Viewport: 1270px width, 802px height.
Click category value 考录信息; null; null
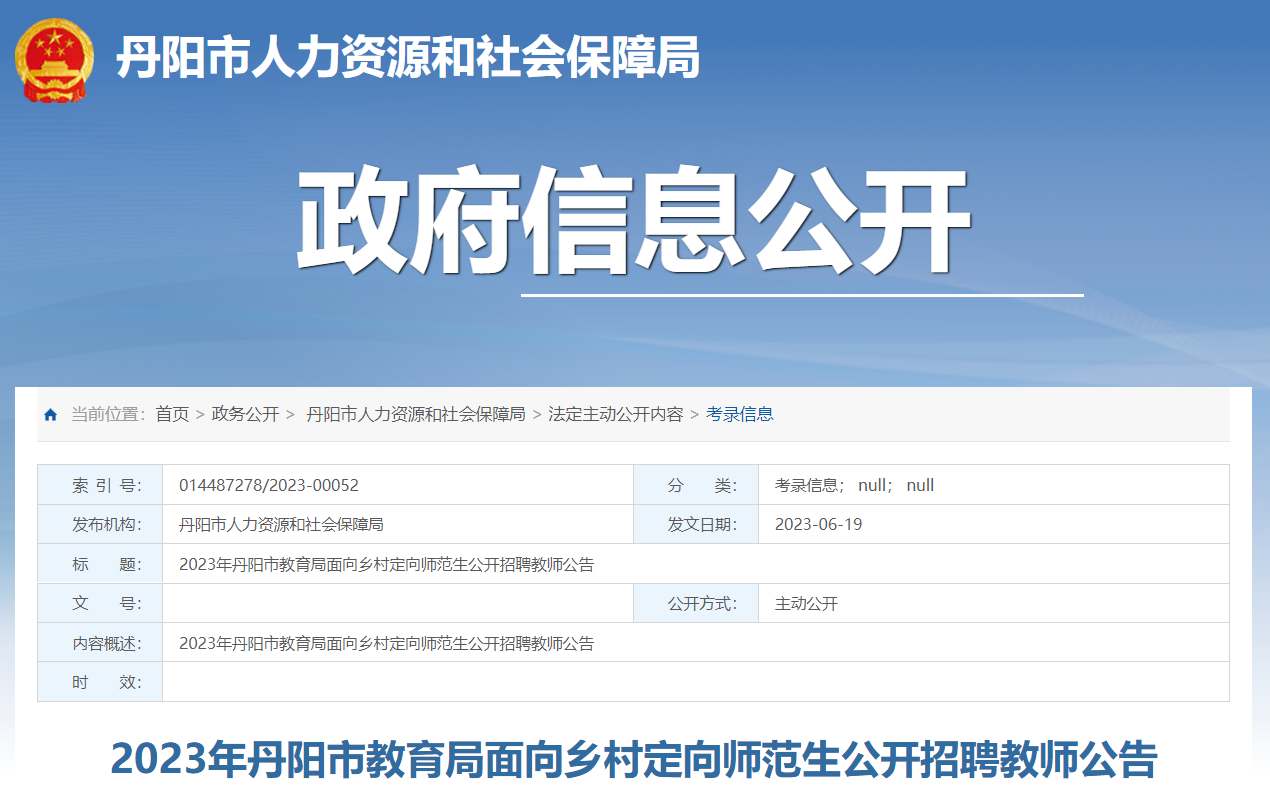pyautogui.click(x=855, y=485)
